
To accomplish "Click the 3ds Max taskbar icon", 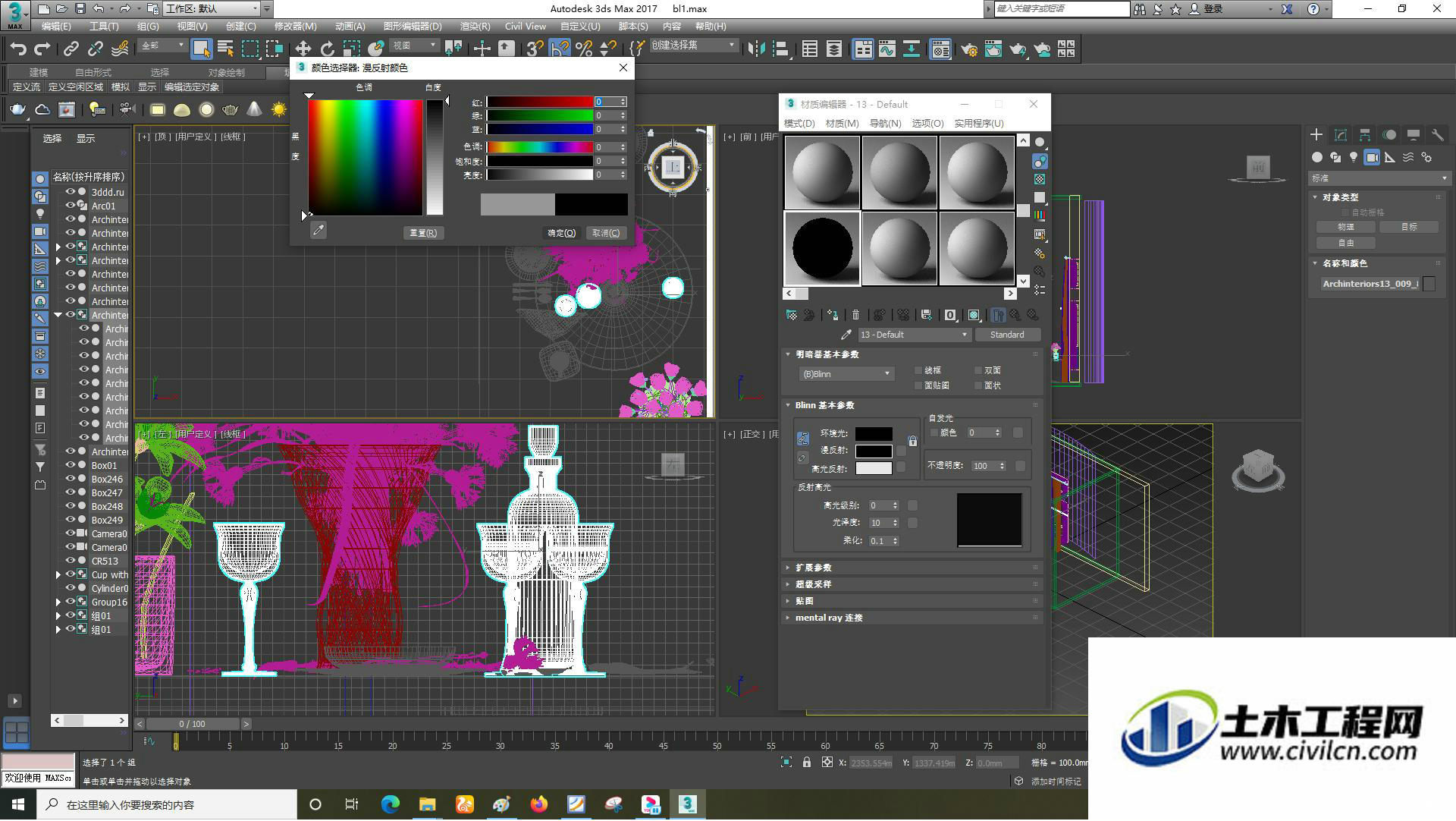I will 687,804.
